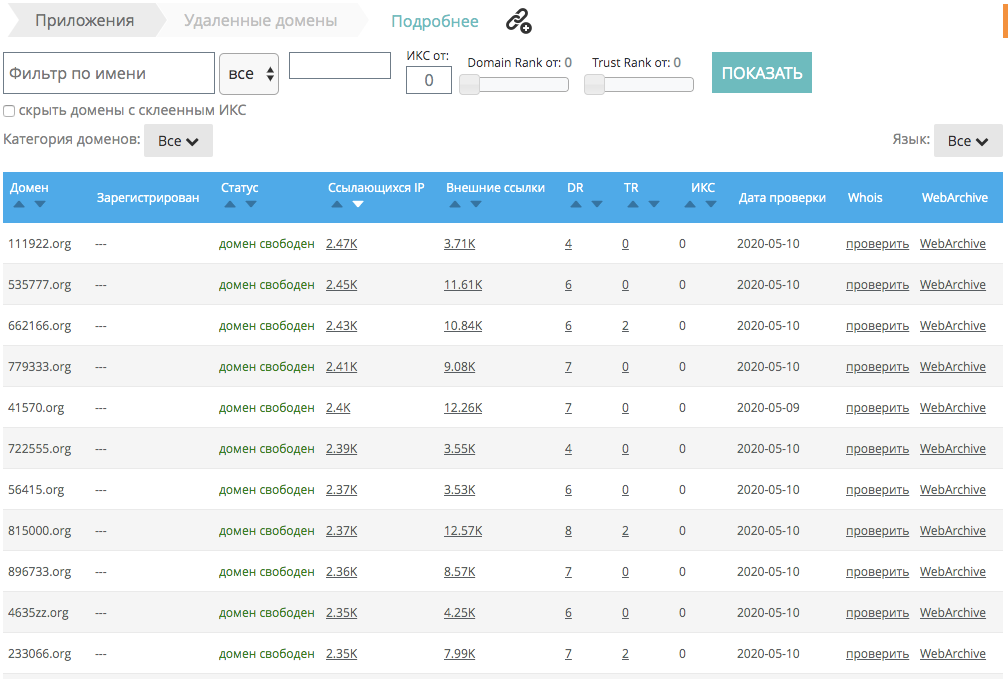Sort TR column ascending arrow

pos(632,204)
